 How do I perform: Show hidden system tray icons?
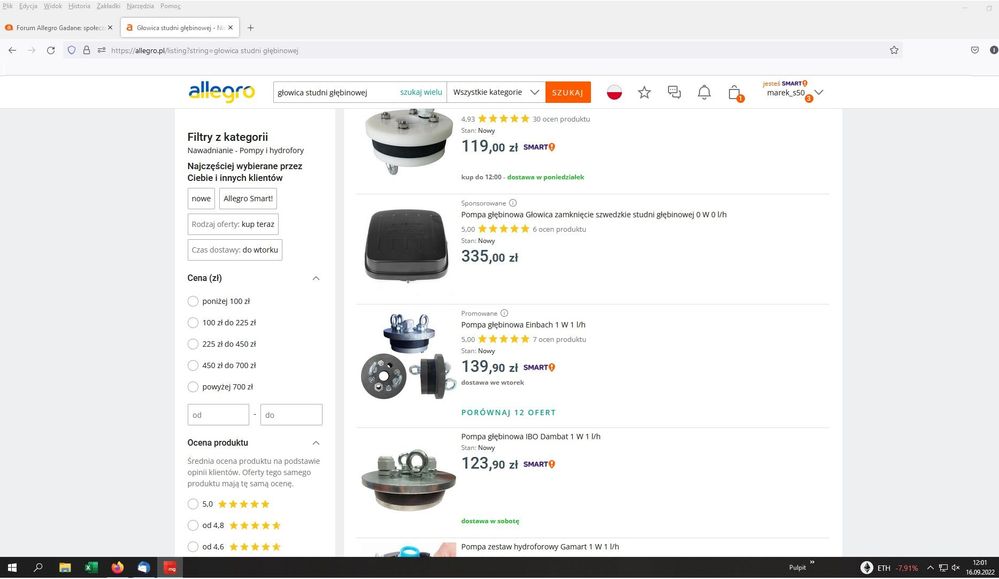[930, 568]
